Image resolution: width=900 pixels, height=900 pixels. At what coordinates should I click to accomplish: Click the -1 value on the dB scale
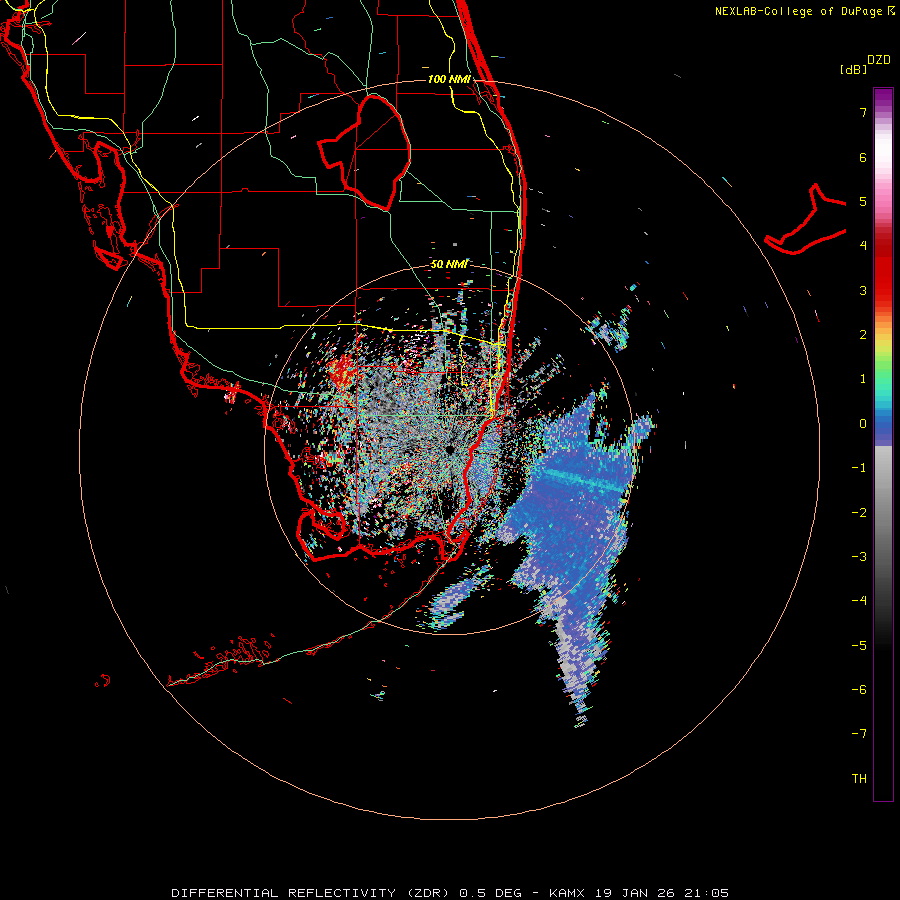(859, 468)
